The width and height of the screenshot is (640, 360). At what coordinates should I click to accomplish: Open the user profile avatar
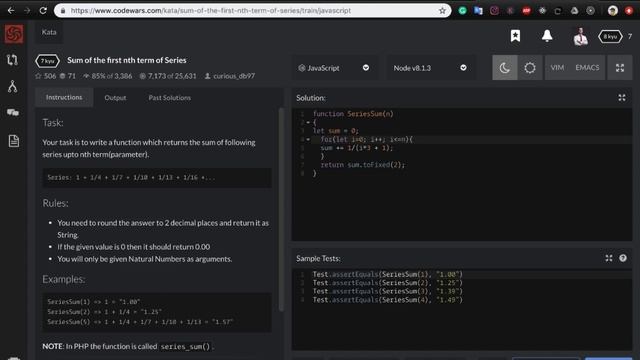click(580, 37)
